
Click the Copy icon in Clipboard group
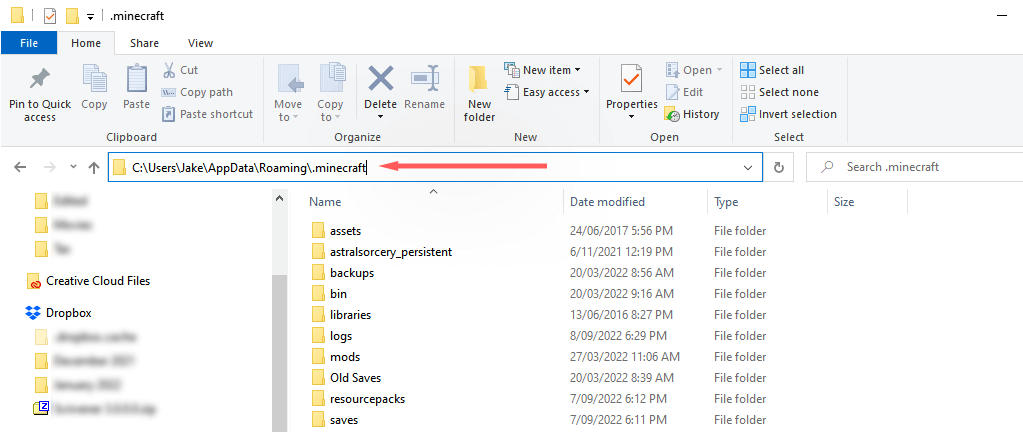click(x=95, y=80)
